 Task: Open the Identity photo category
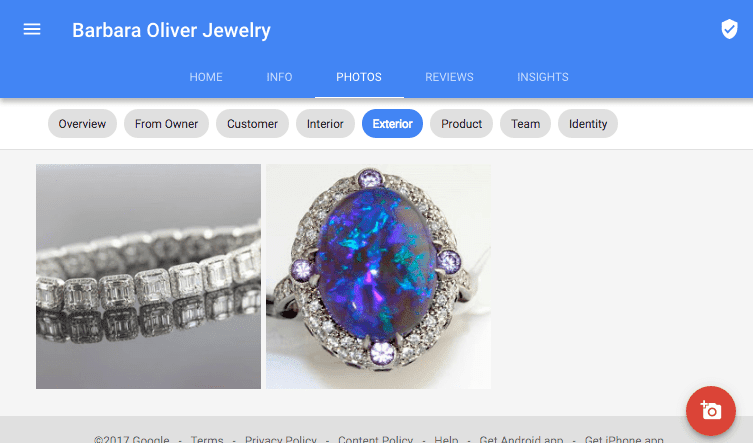point(588,124)
